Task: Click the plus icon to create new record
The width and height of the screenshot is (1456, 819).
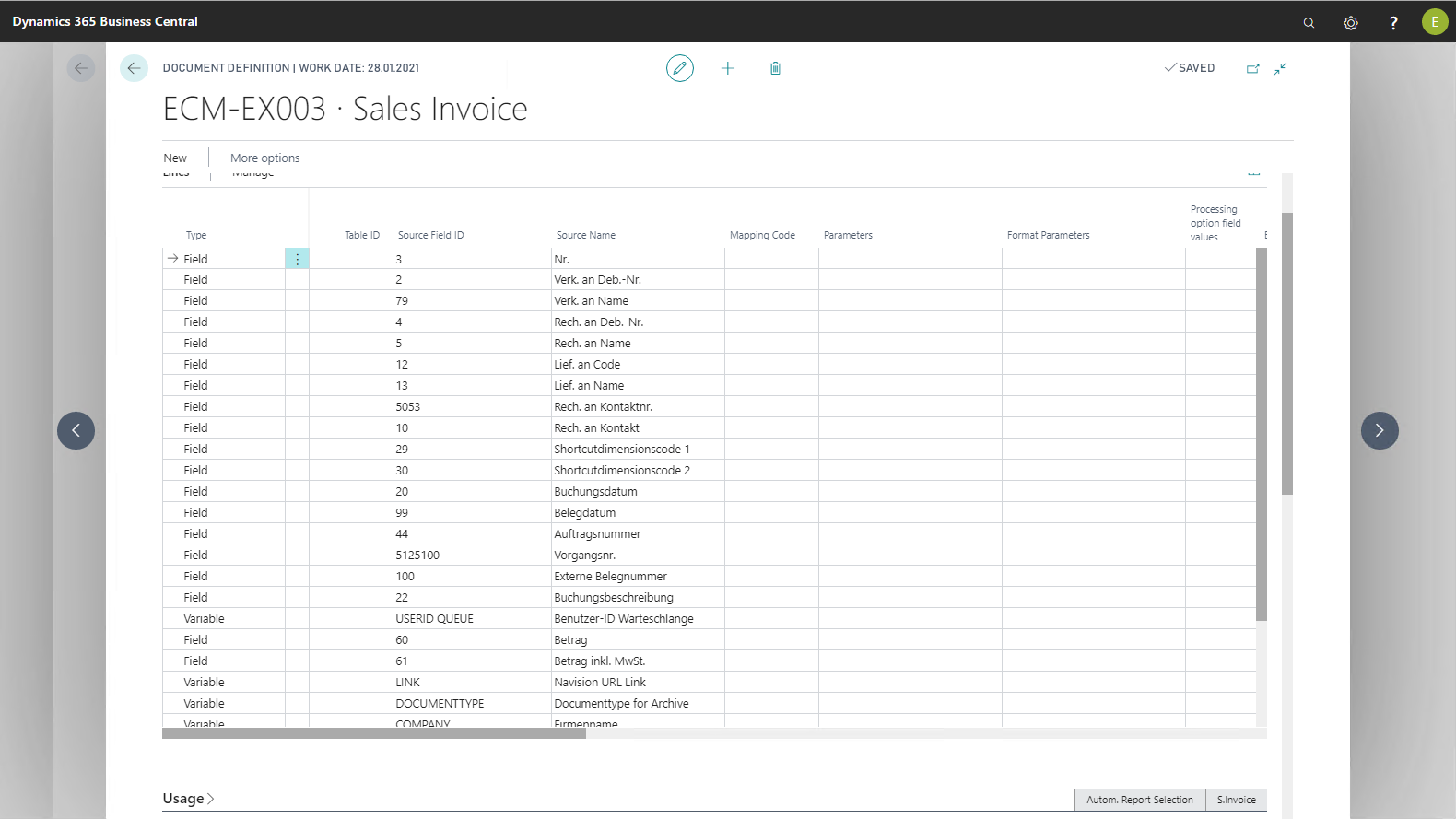Action: point(728,68)
